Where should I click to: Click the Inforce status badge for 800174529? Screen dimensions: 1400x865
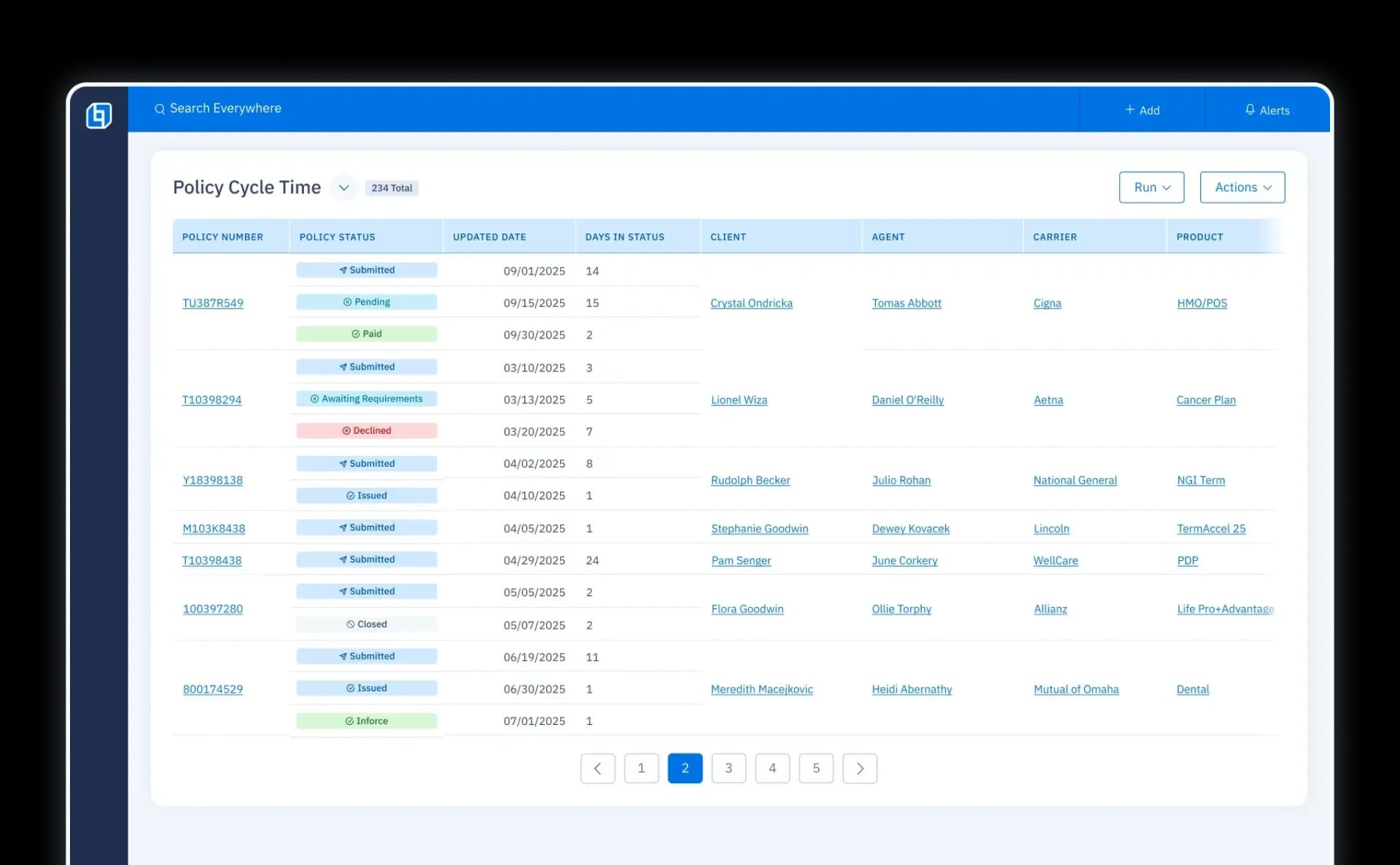(367, 721)
